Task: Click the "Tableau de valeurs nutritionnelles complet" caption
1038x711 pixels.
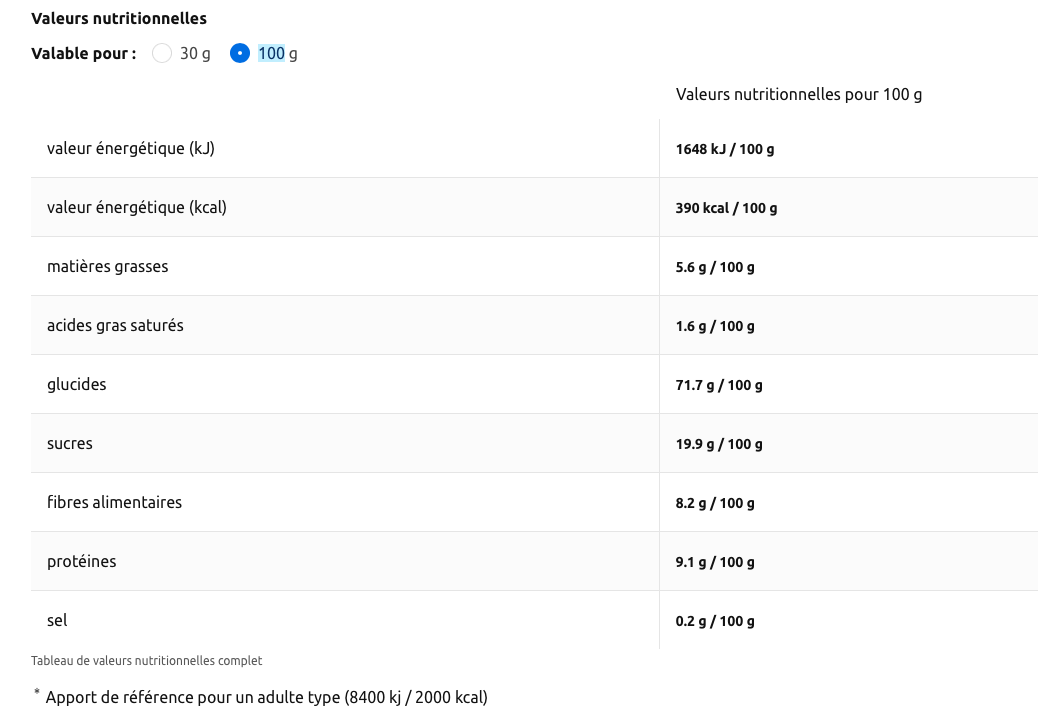Action: (147, 661)
